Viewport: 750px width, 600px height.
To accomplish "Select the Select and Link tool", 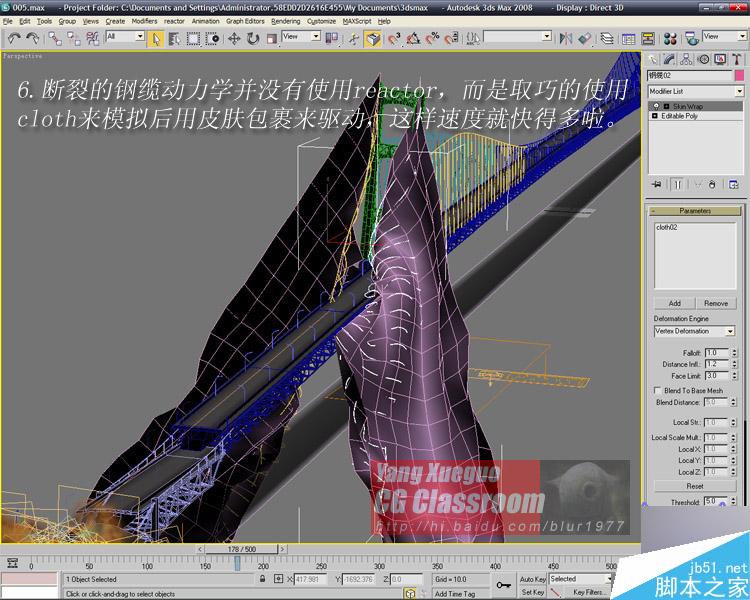I will click(x=55, y=38).
